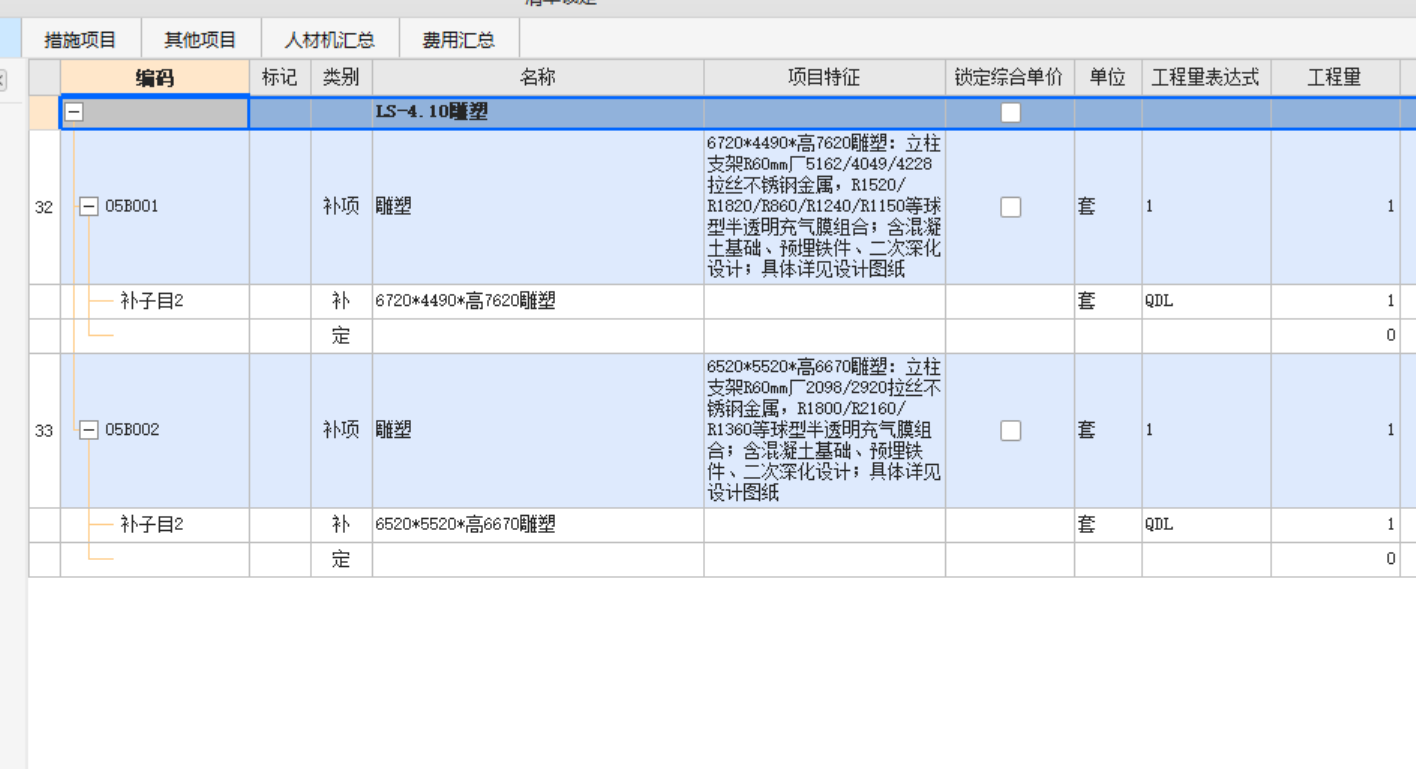Image resolution: width=1416 pixels, height=769 pixels.
Task: Click the 6520*5520*高6670雕塑 name cell
Action: 538,524
